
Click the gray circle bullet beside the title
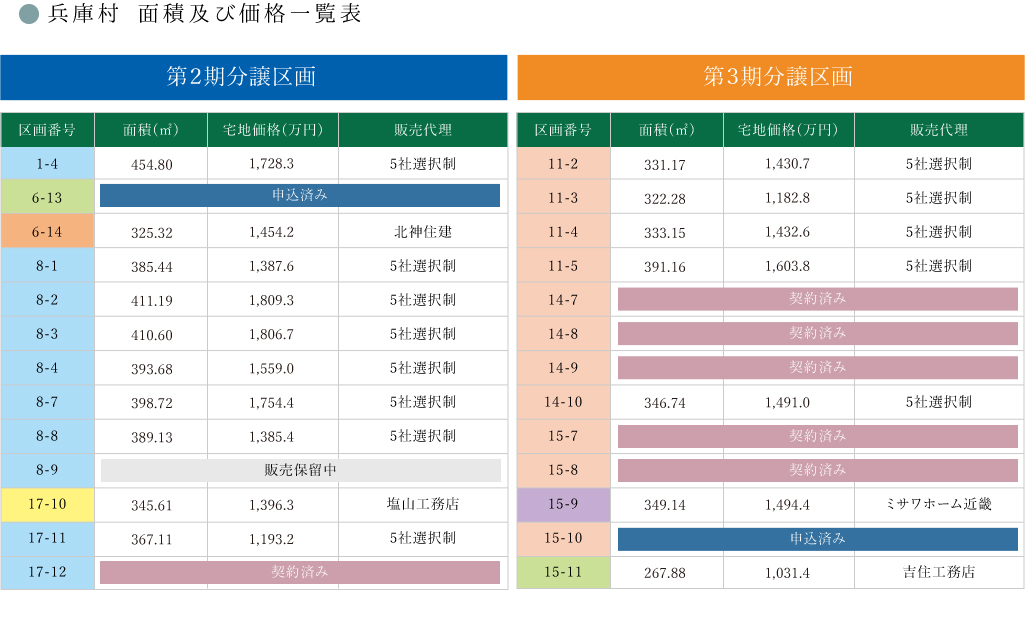[29, 15]
